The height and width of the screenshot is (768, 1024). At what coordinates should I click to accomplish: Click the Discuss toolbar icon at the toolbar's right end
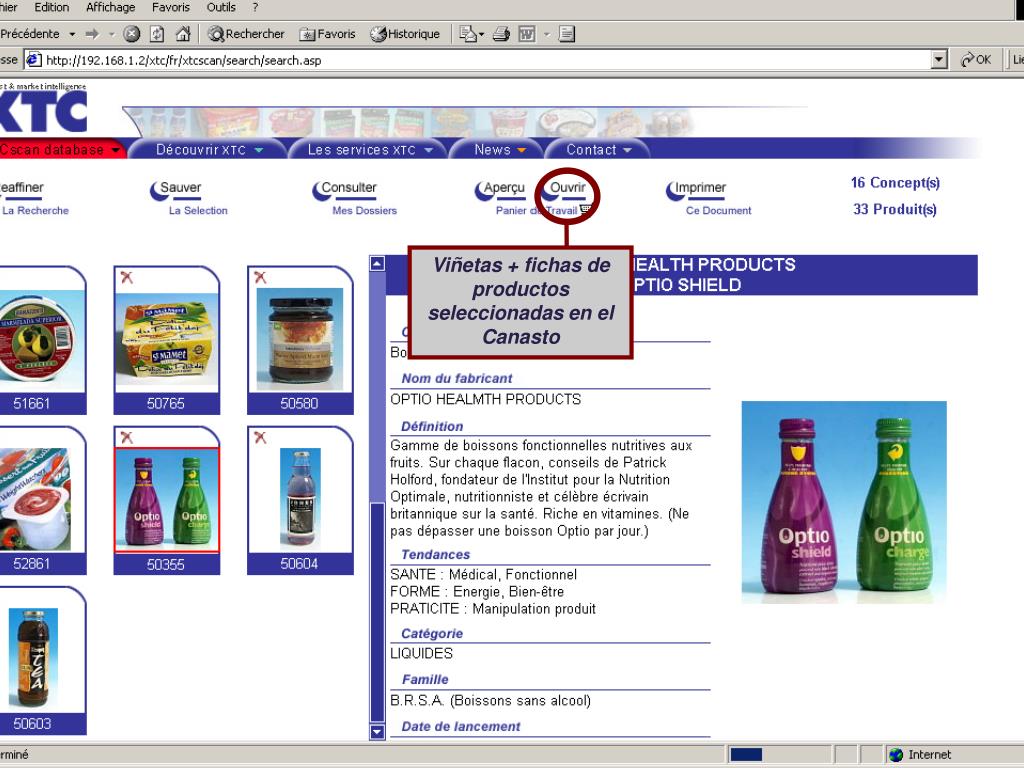(567, 34)
